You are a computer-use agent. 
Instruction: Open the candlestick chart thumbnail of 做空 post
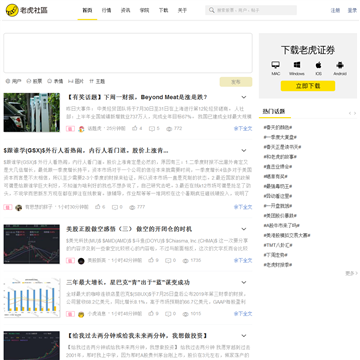pyautogui.click(x=32, y=244)
